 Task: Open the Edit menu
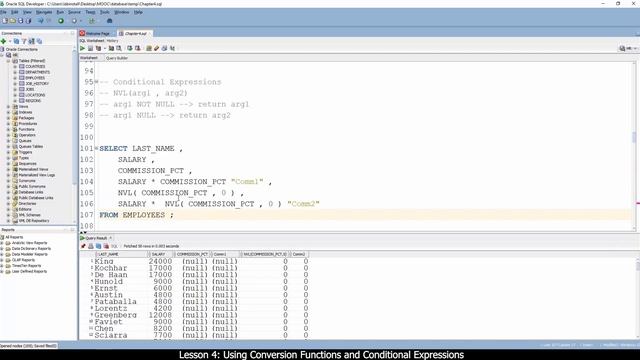[x=15, y=12]
